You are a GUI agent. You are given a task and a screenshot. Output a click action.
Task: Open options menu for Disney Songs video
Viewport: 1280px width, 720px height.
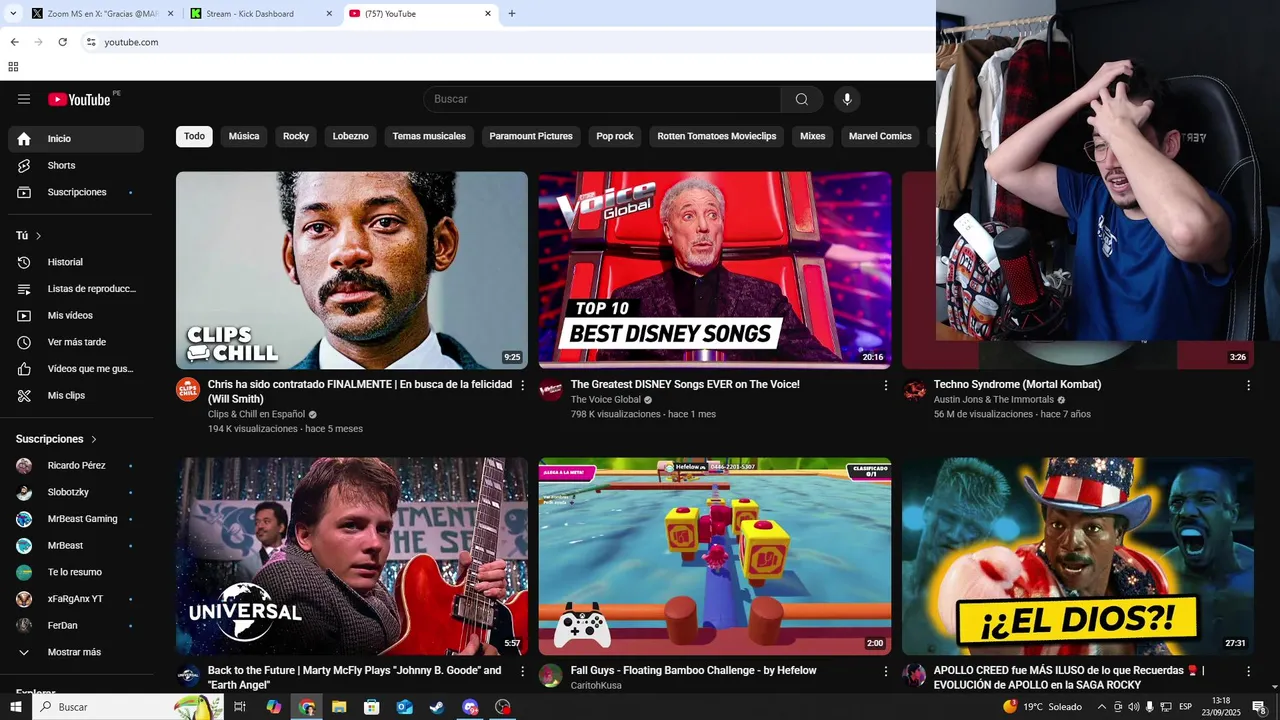pyautogui.click(x=885, y=385)
